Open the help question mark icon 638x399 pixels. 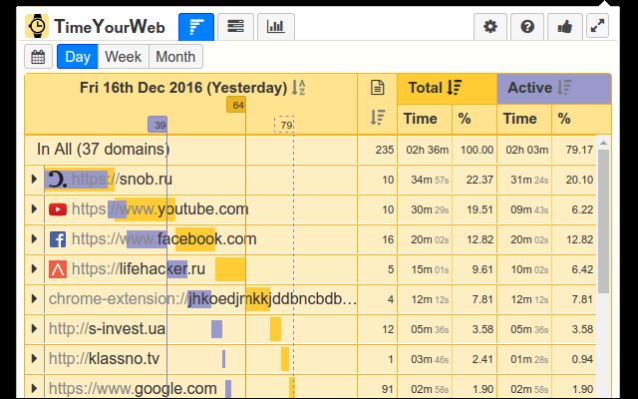pyautogui.click(x=527, y=27)
